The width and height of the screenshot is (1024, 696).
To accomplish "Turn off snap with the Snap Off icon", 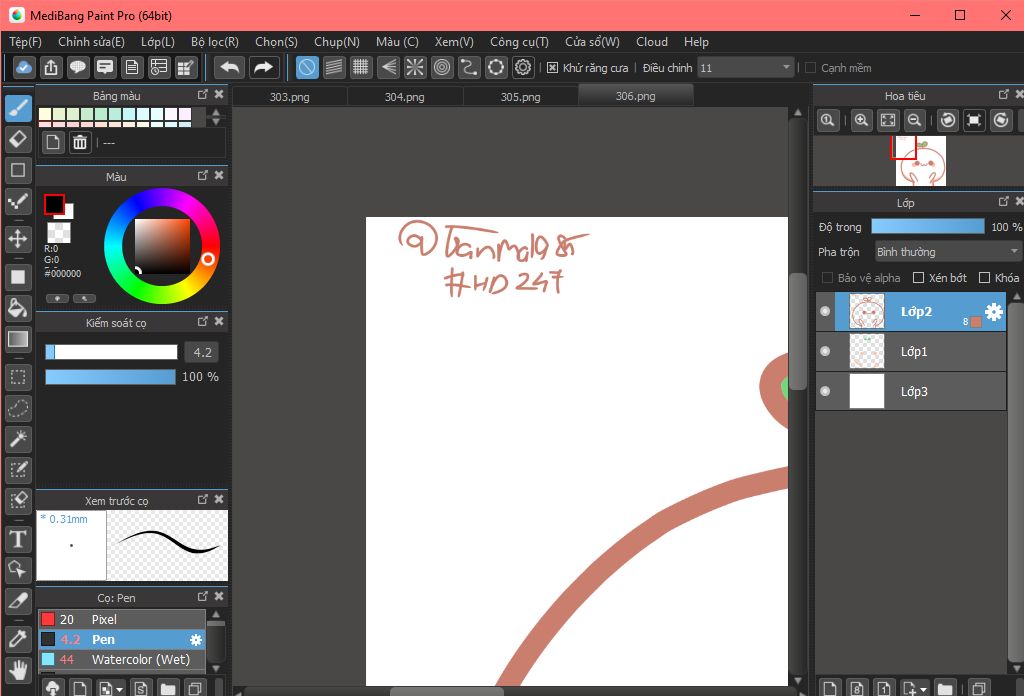I will (307, 67).
